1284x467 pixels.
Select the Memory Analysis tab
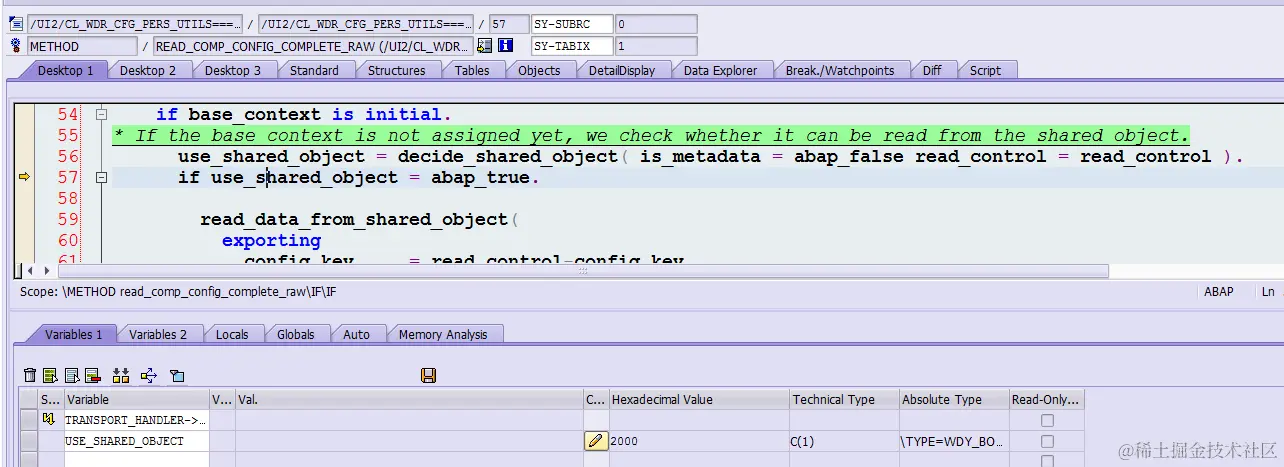[443, 334]
